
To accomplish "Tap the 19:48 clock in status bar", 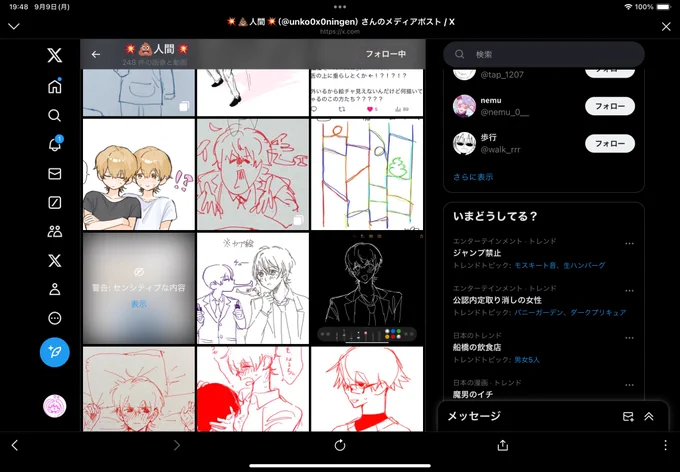I will [19, 7].
